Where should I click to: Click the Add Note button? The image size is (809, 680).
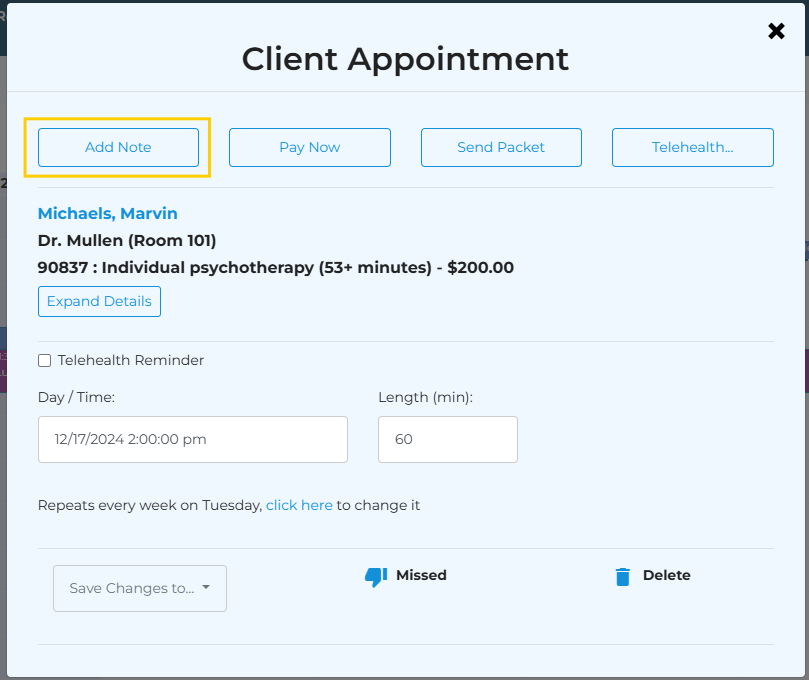(118, 148)
